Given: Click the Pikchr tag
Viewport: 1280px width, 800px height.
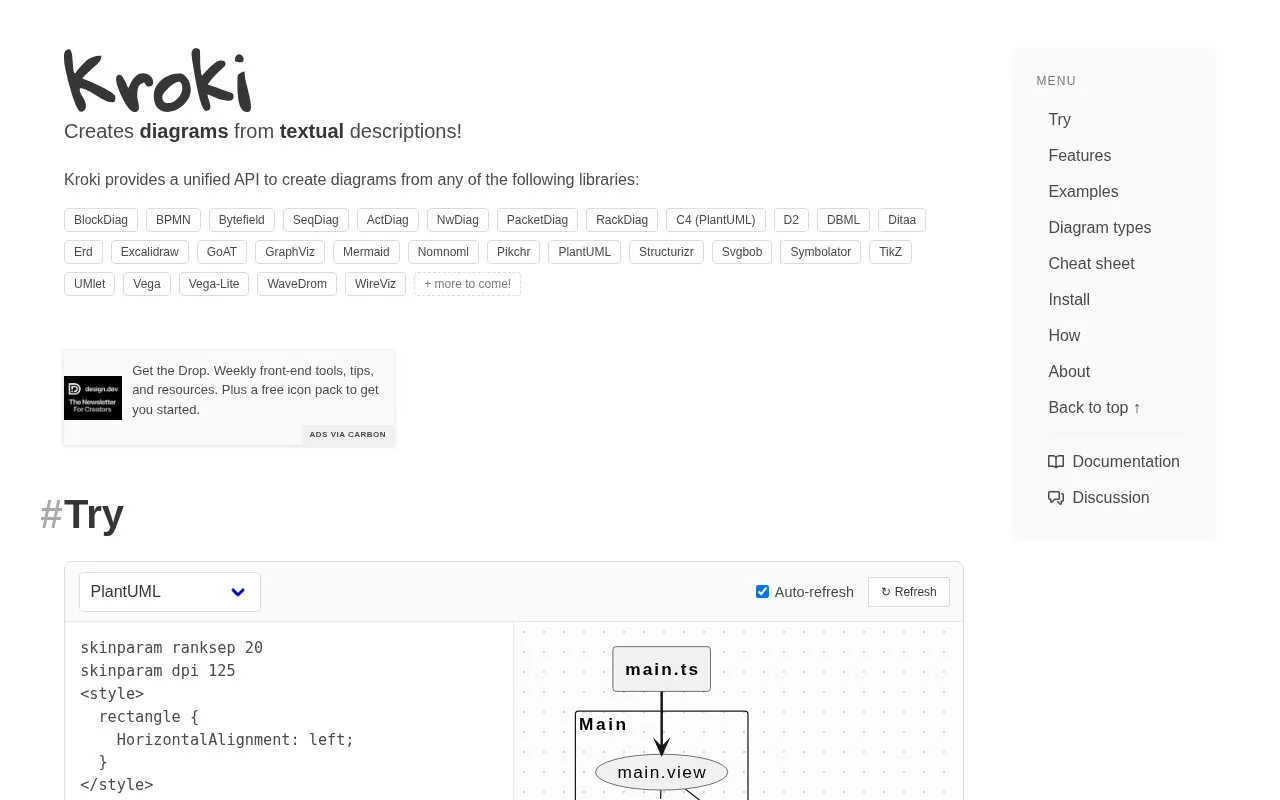Looking at the screenshot, I should tap(514, 252).
